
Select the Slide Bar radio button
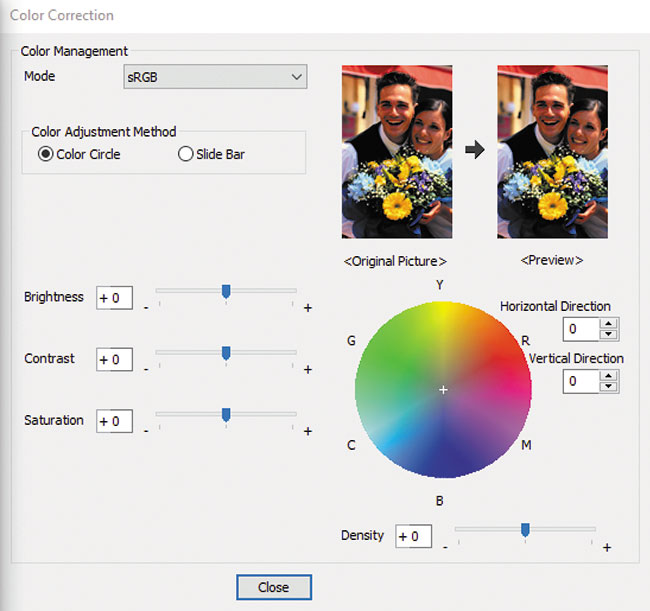185,154
